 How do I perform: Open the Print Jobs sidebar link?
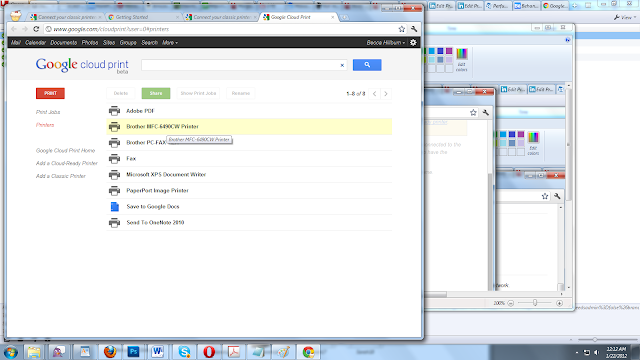tap(48, 112)
